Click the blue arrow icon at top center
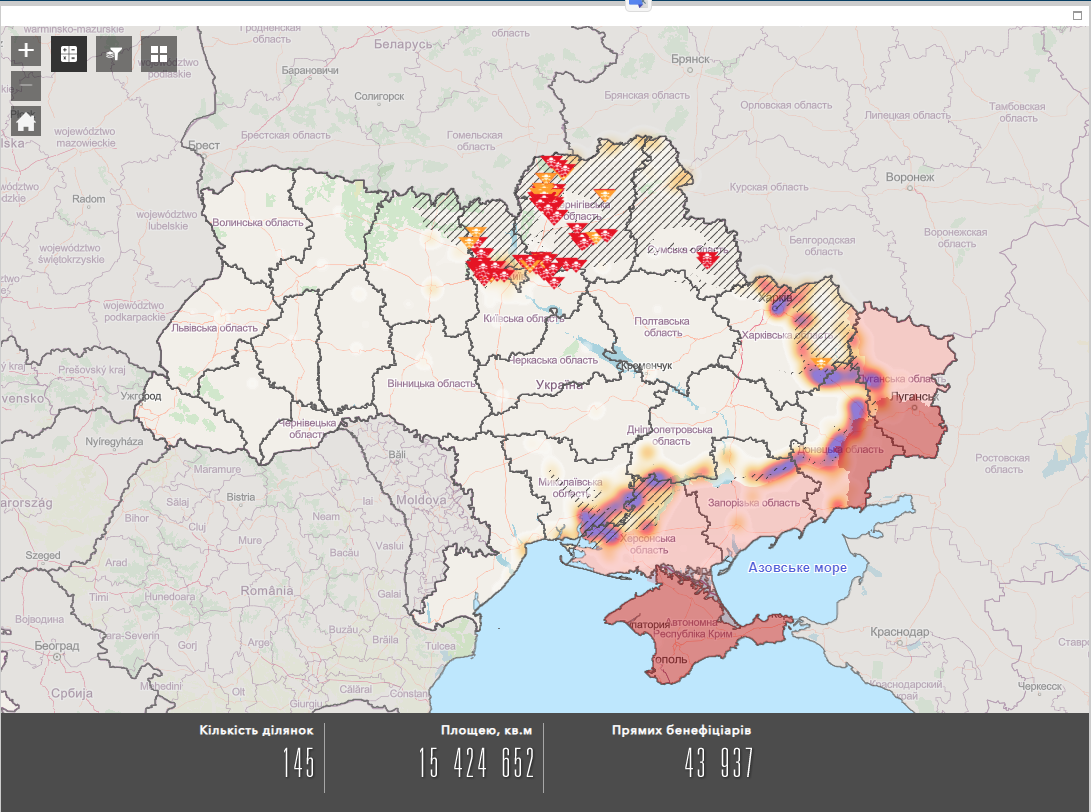The image size is (1091, 812). 638,5
